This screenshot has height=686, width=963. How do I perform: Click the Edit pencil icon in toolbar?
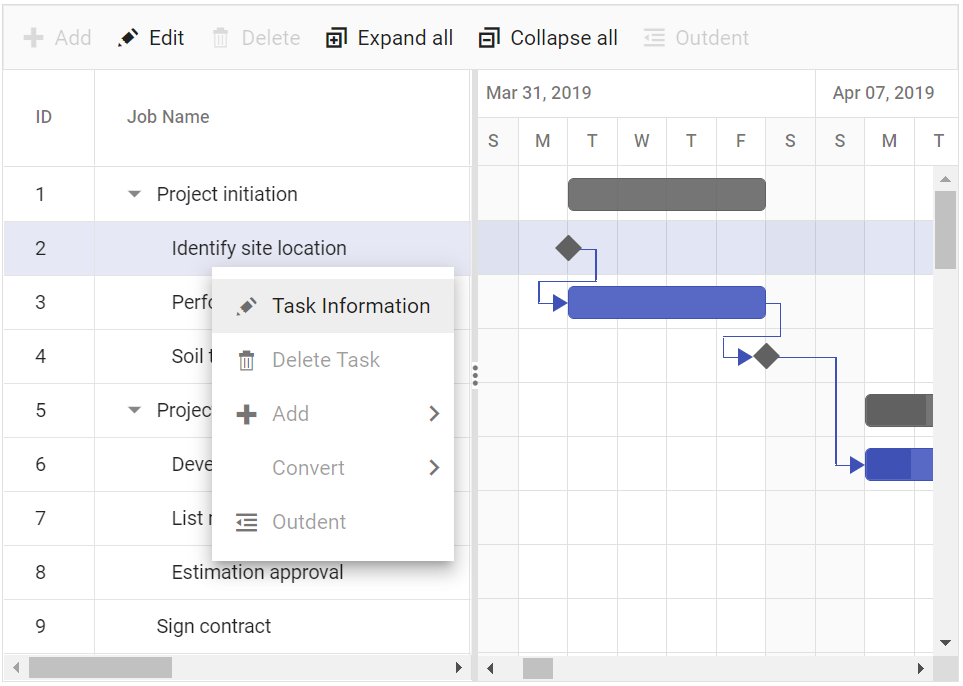[x=128, y=38]
